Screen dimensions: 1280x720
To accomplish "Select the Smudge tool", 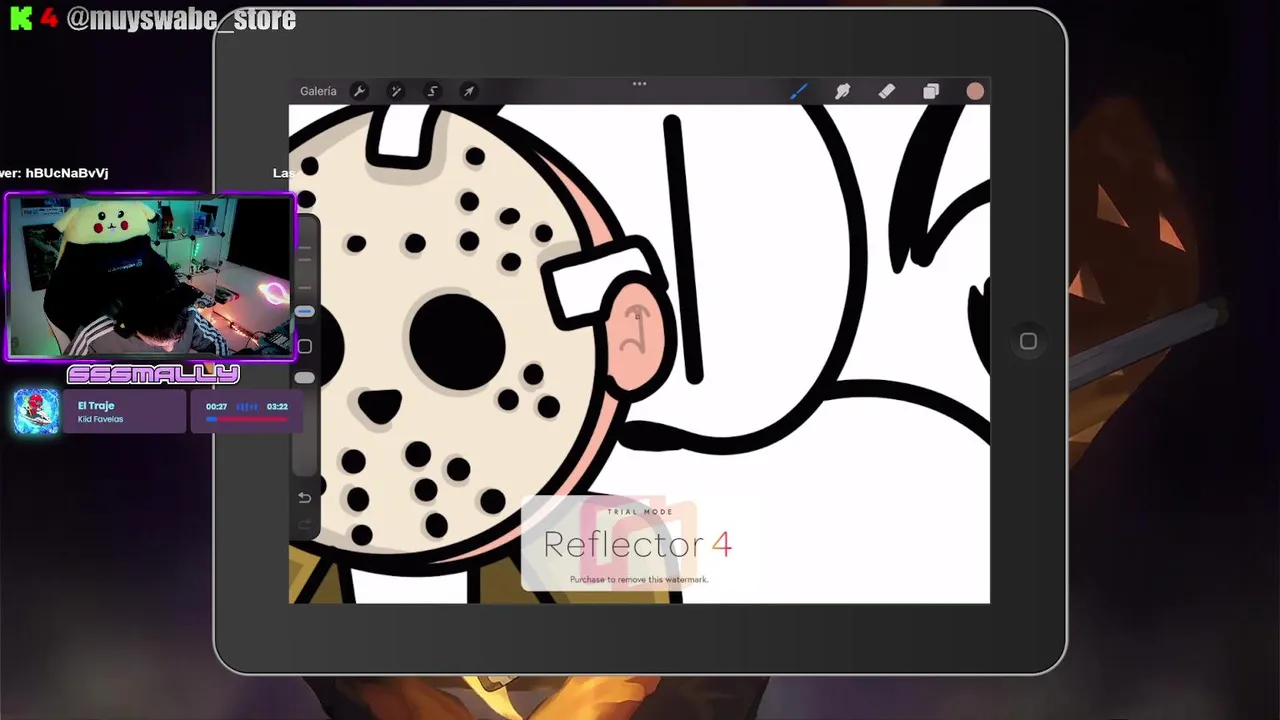I will pos(842,91).
